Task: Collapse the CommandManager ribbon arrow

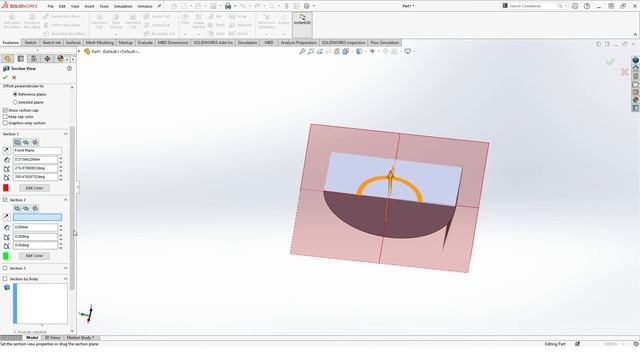Action: tap(635, 34)
